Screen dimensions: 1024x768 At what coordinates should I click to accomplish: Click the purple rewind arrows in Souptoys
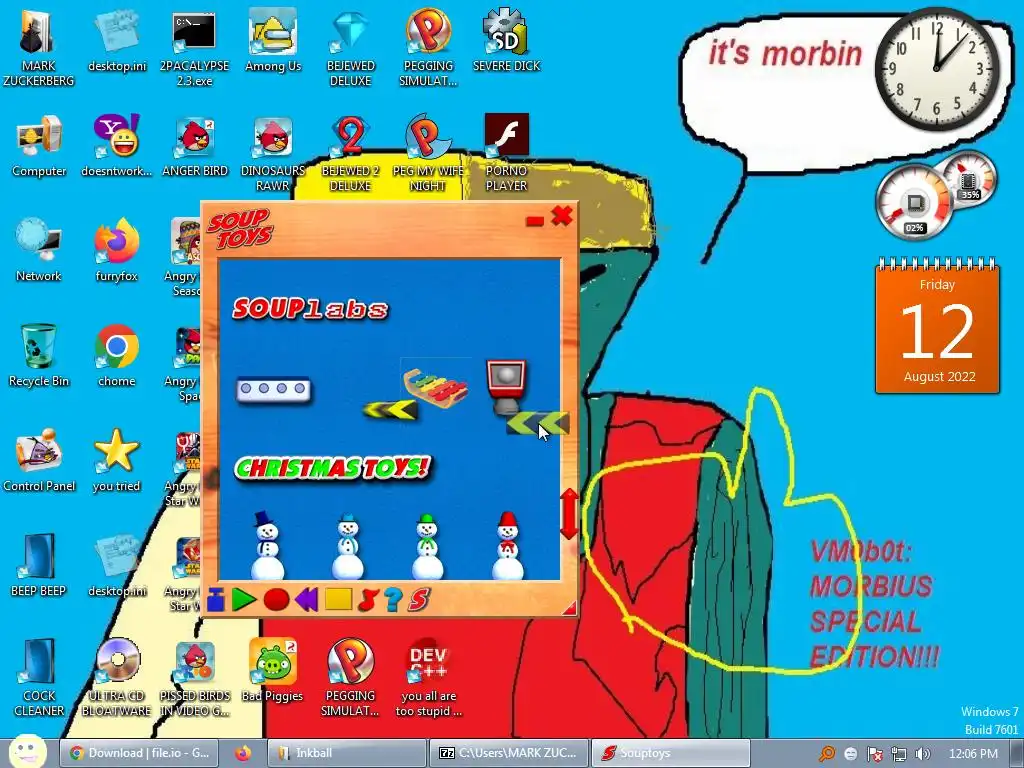[307, 600]
